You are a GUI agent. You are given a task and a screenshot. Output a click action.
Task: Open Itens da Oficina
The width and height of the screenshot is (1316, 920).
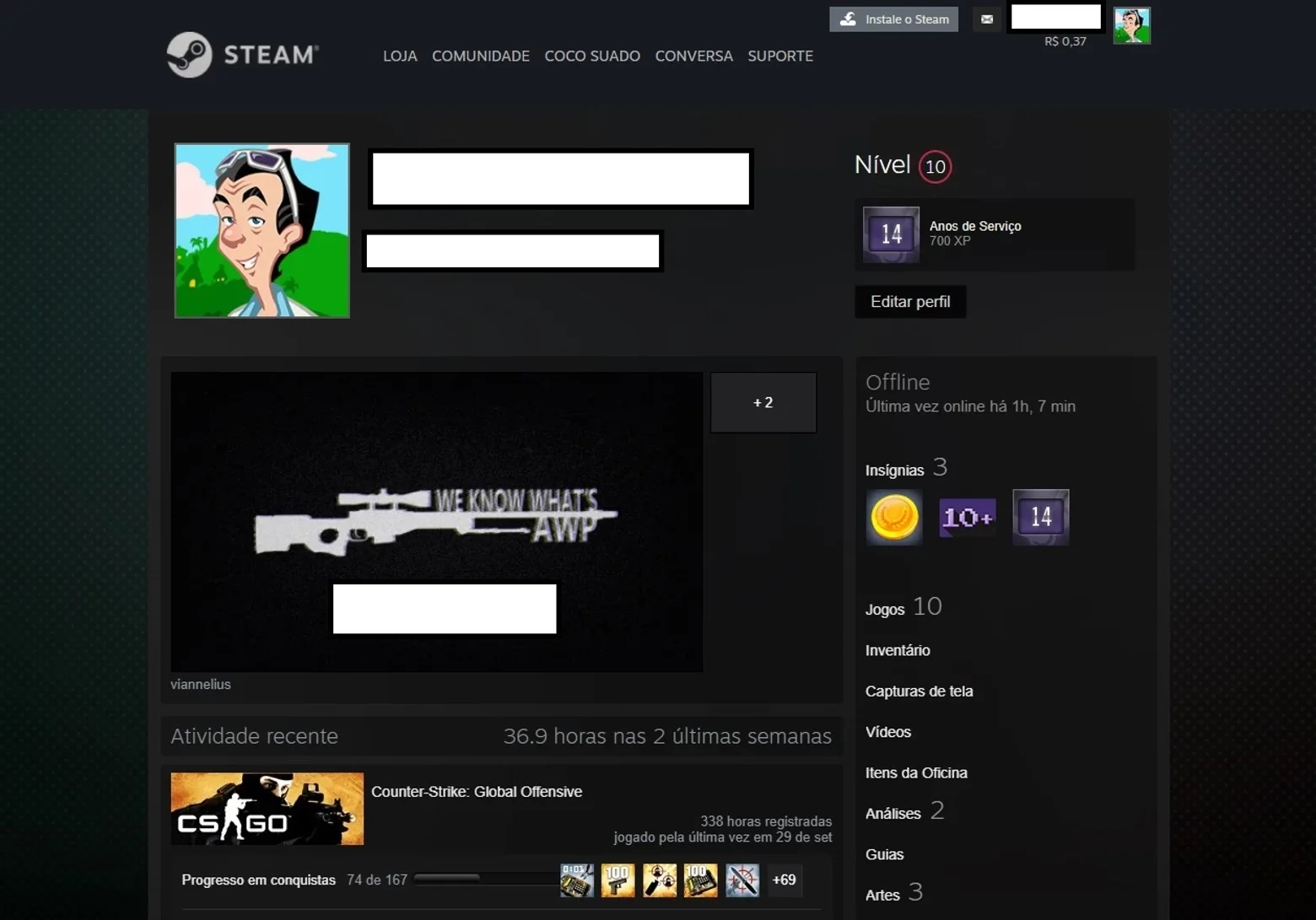coord(916,772)
